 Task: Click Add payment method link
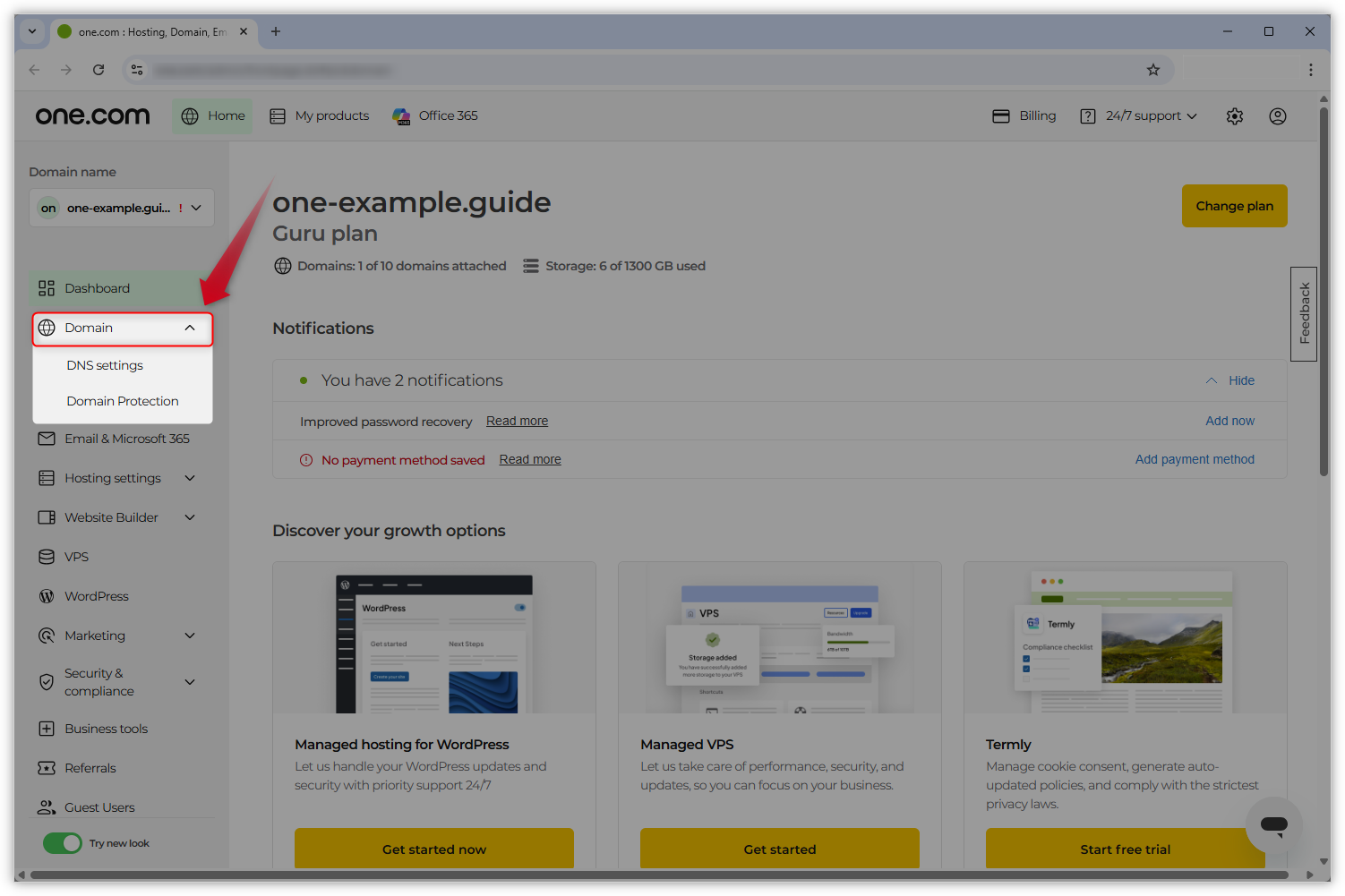[x=1195, y=459]
